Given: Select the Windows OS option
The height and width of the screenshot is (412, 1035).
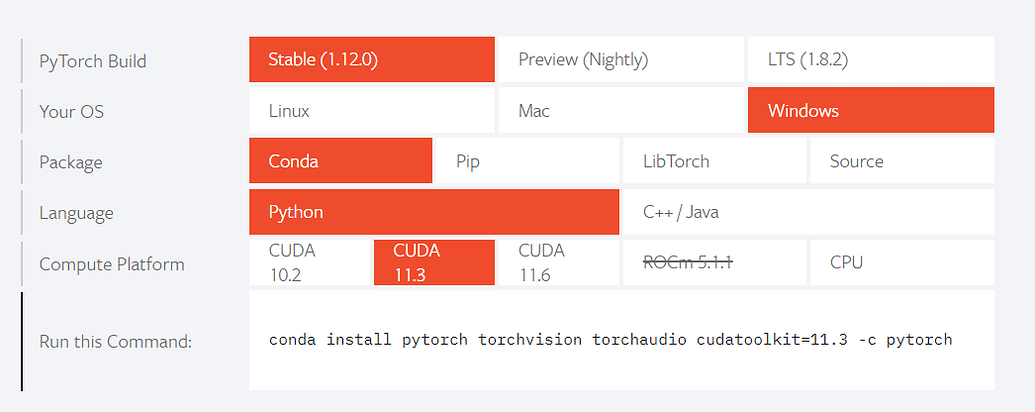Looking at the screenshot, I should point(871,110).
